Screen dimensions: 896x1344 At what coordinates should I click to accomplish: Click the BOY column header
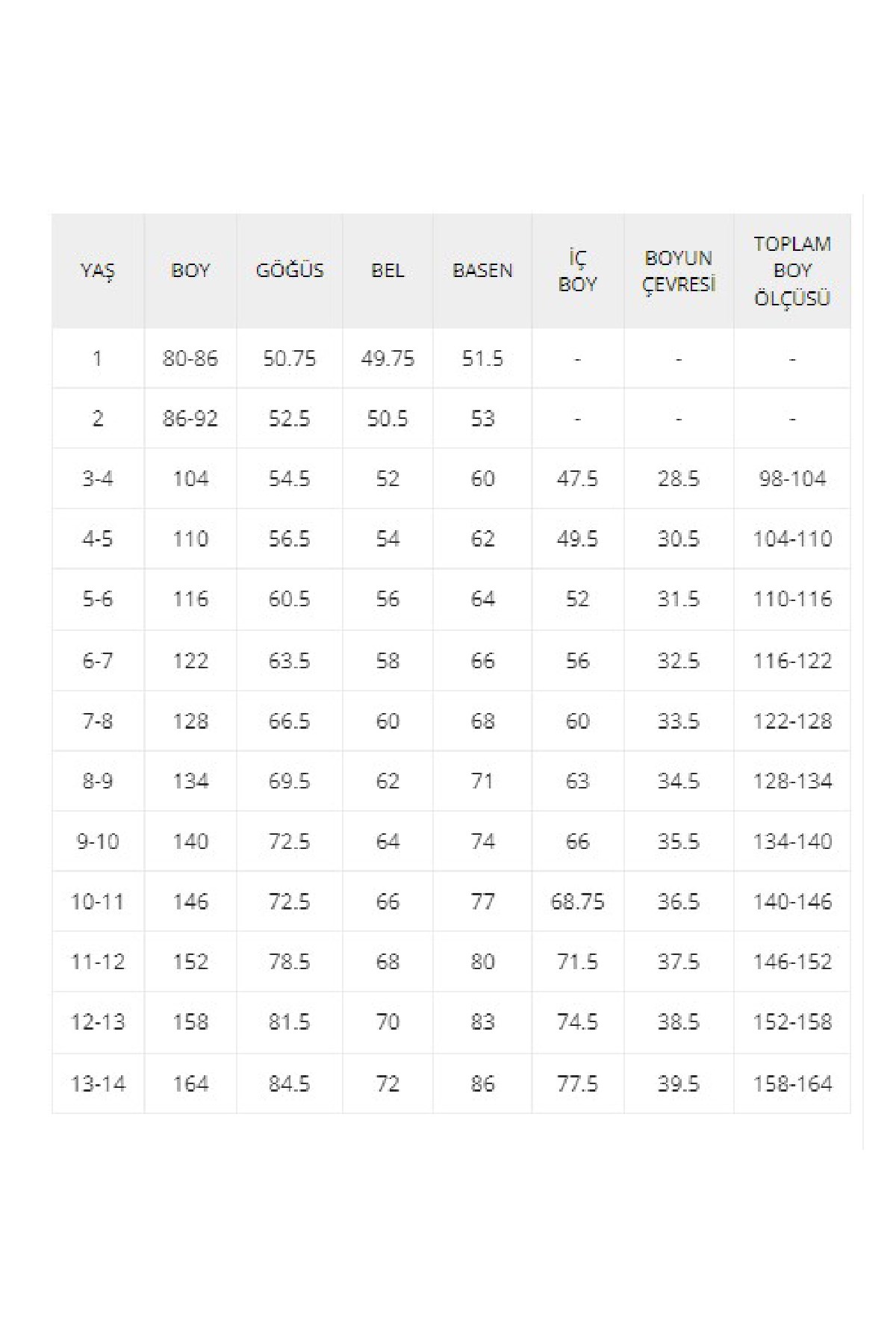190,271
